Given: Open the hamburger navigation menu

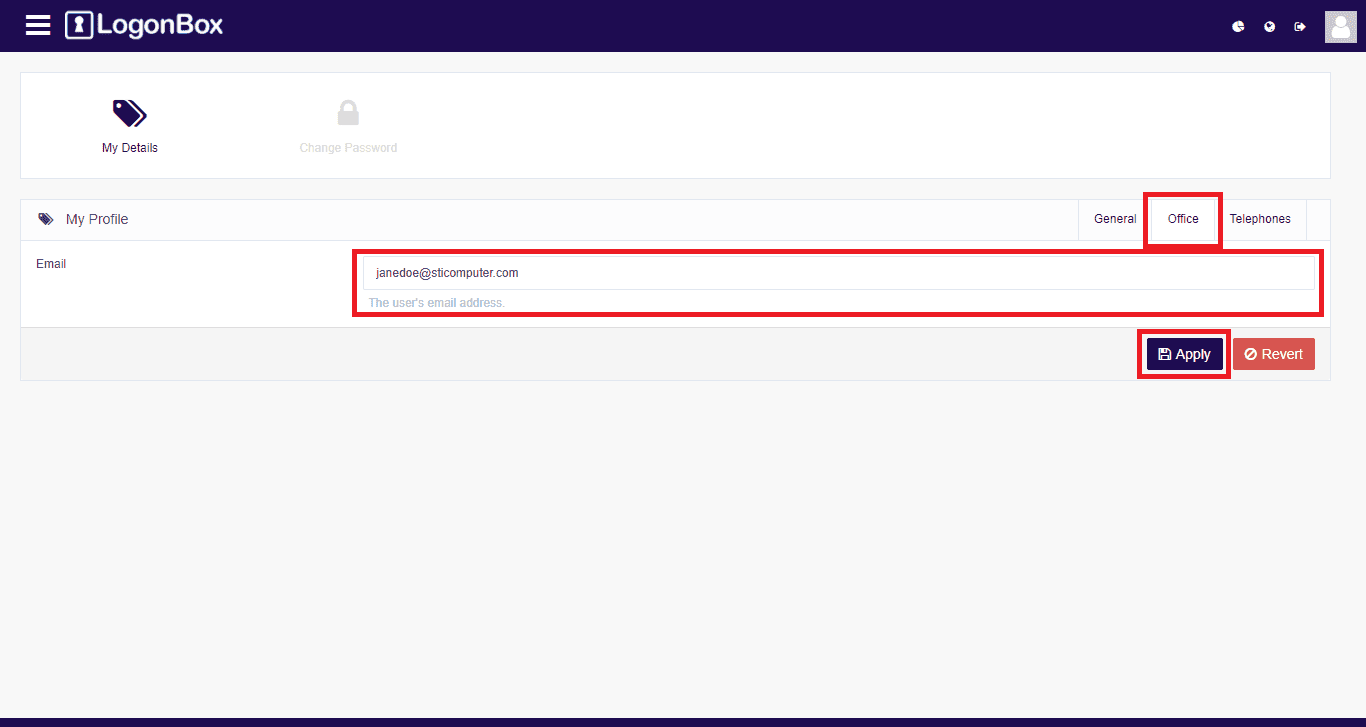Looking at the screenshot, I should pyautogui.click(x=38, y=25).
